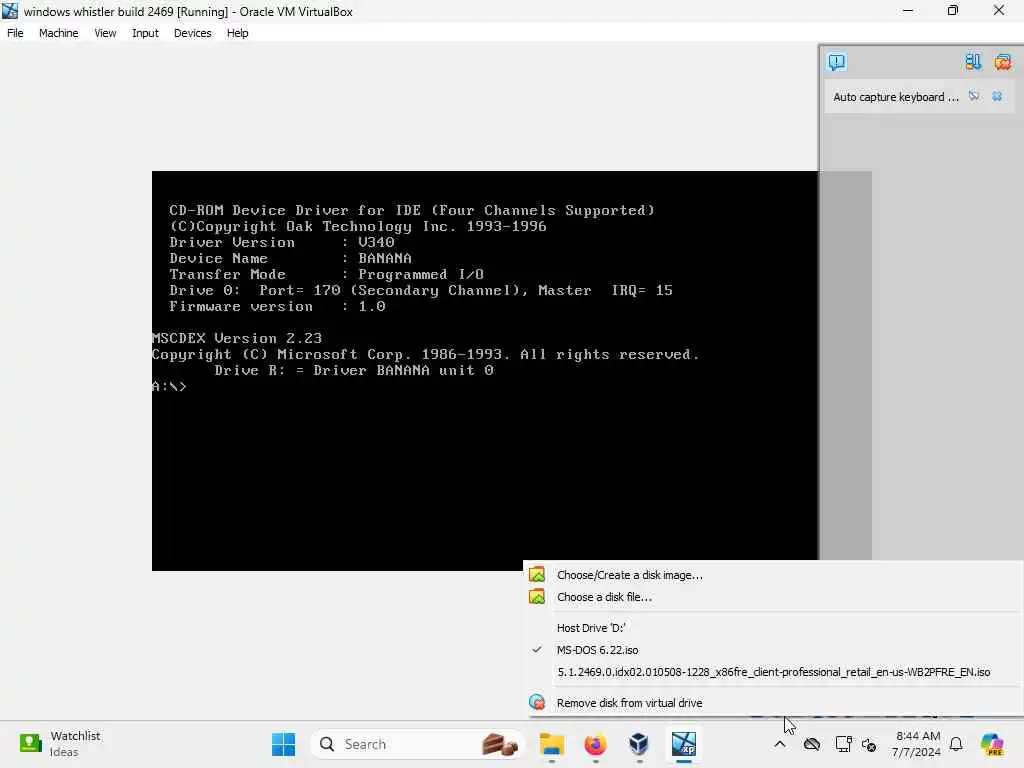Click the muted volume tray icon
1024x768 pixels.
click(869, 744)
